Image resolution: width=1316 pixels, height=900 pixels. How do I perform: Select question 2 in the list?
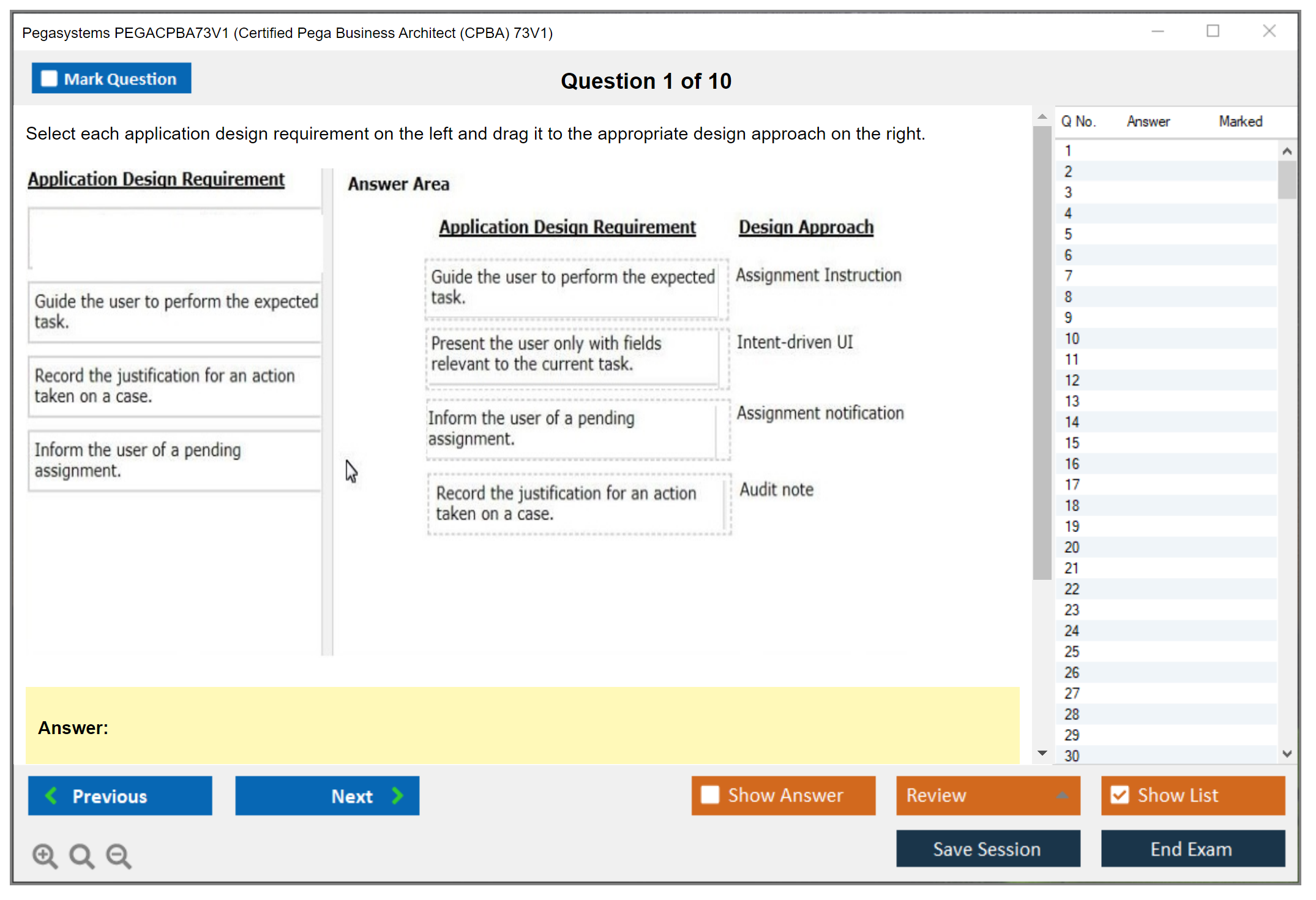point(1068,171)
